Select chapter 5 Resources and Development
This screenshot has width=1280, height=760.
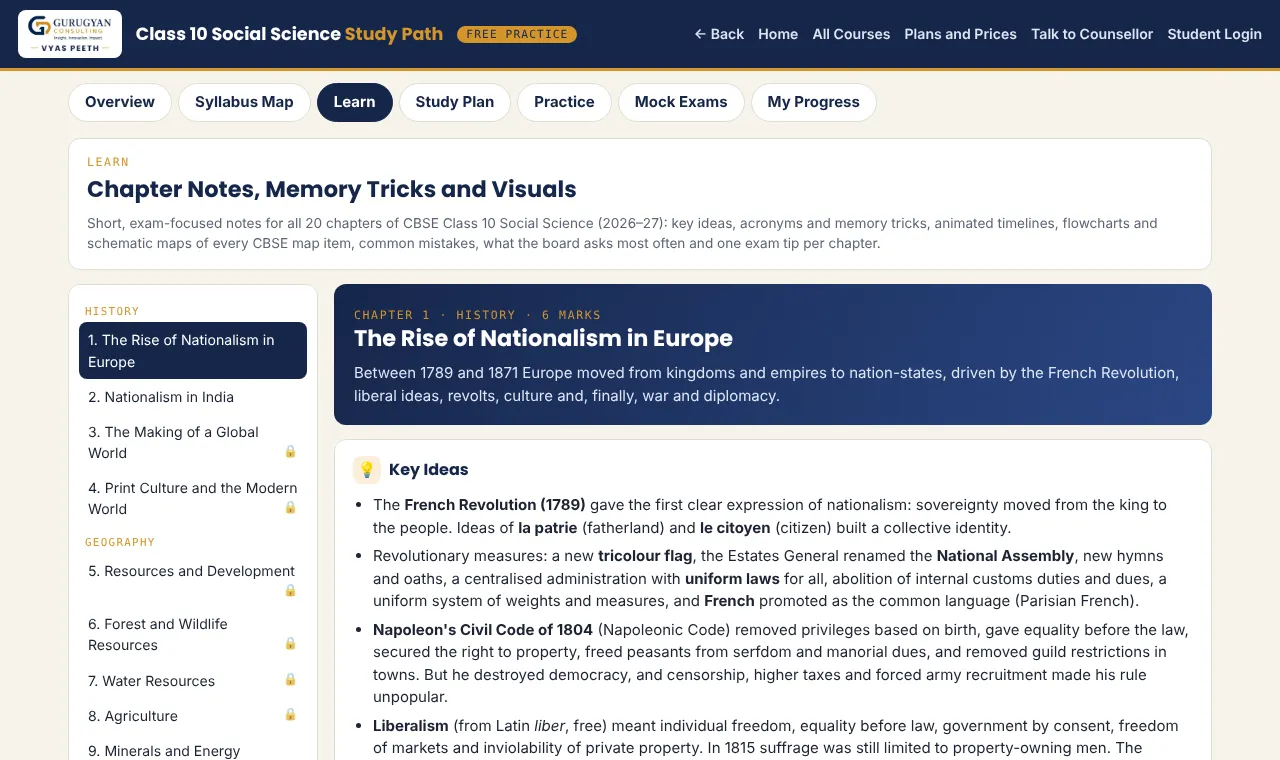click(193, 579)
